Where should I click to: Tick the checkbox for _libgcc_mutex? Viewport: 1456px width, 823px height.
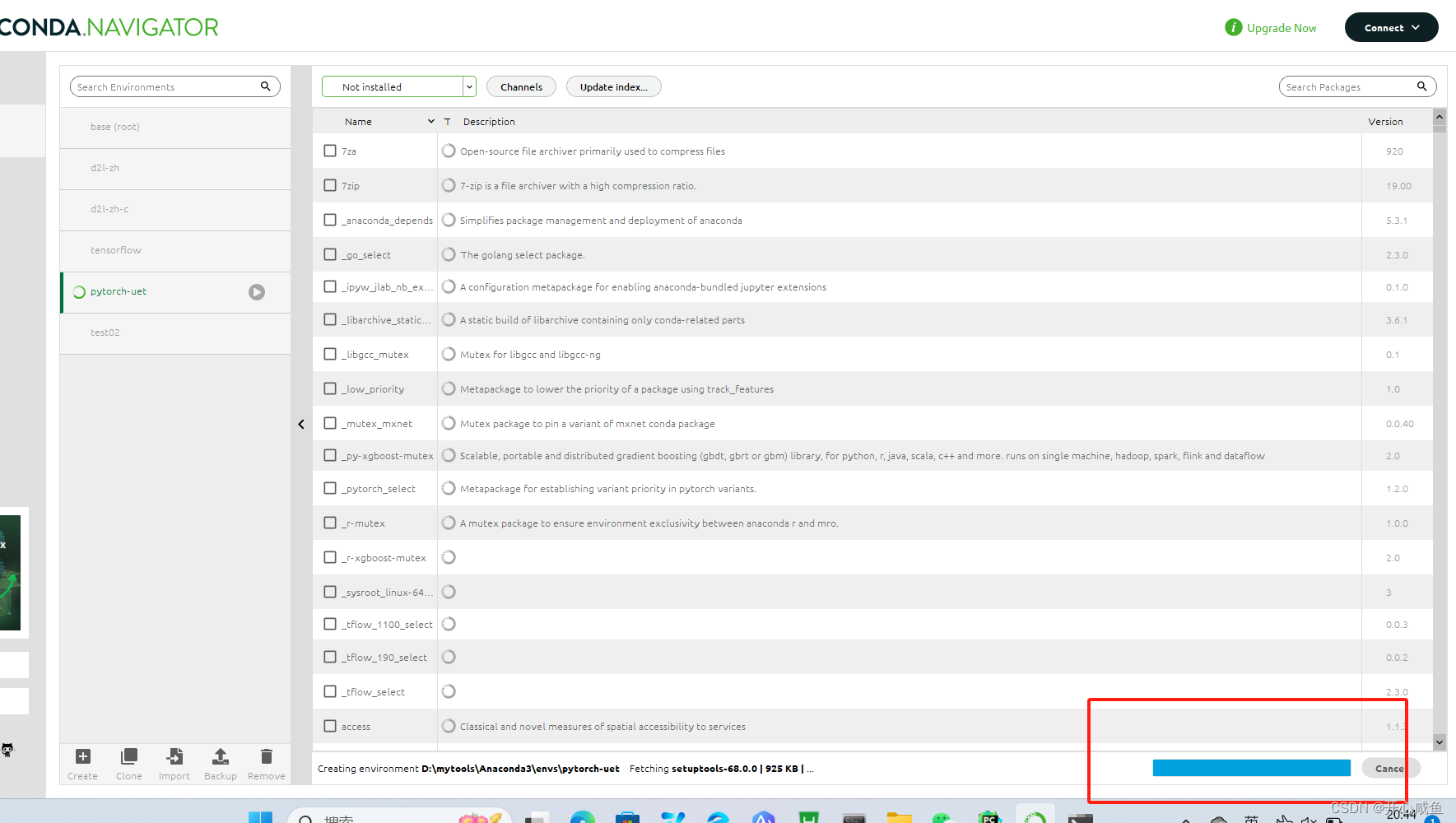(330, 354)
